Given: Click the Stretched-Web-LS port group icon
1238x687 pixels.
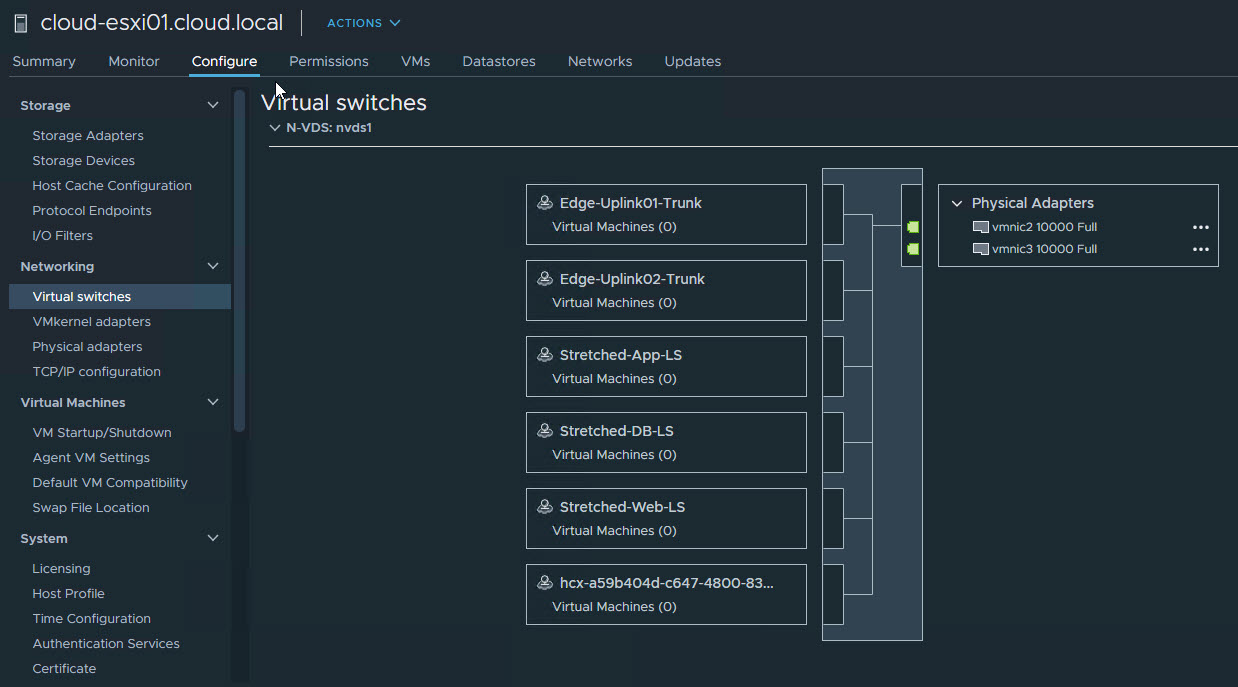Looking at the screenshot, I should [x=545, y=507].
